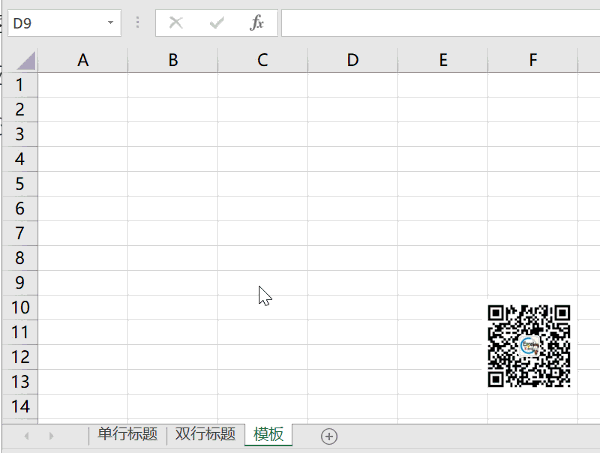The image size is (600, 453).
Task: Select row 5 header
Action: pyautogui.click(x=20, y=184)
